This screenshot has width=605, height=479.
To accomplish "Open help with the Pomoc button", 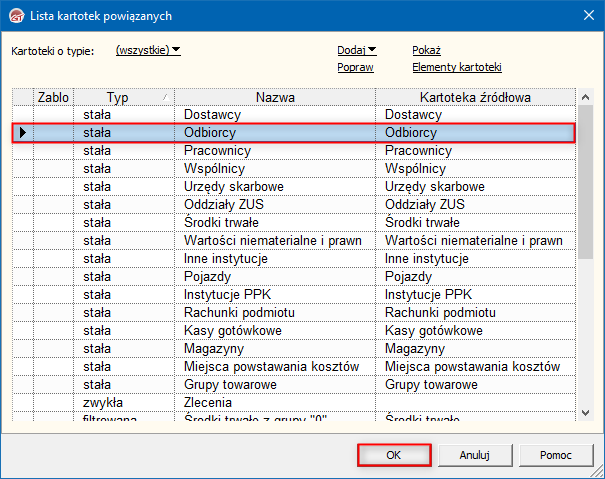I will 555,455.
